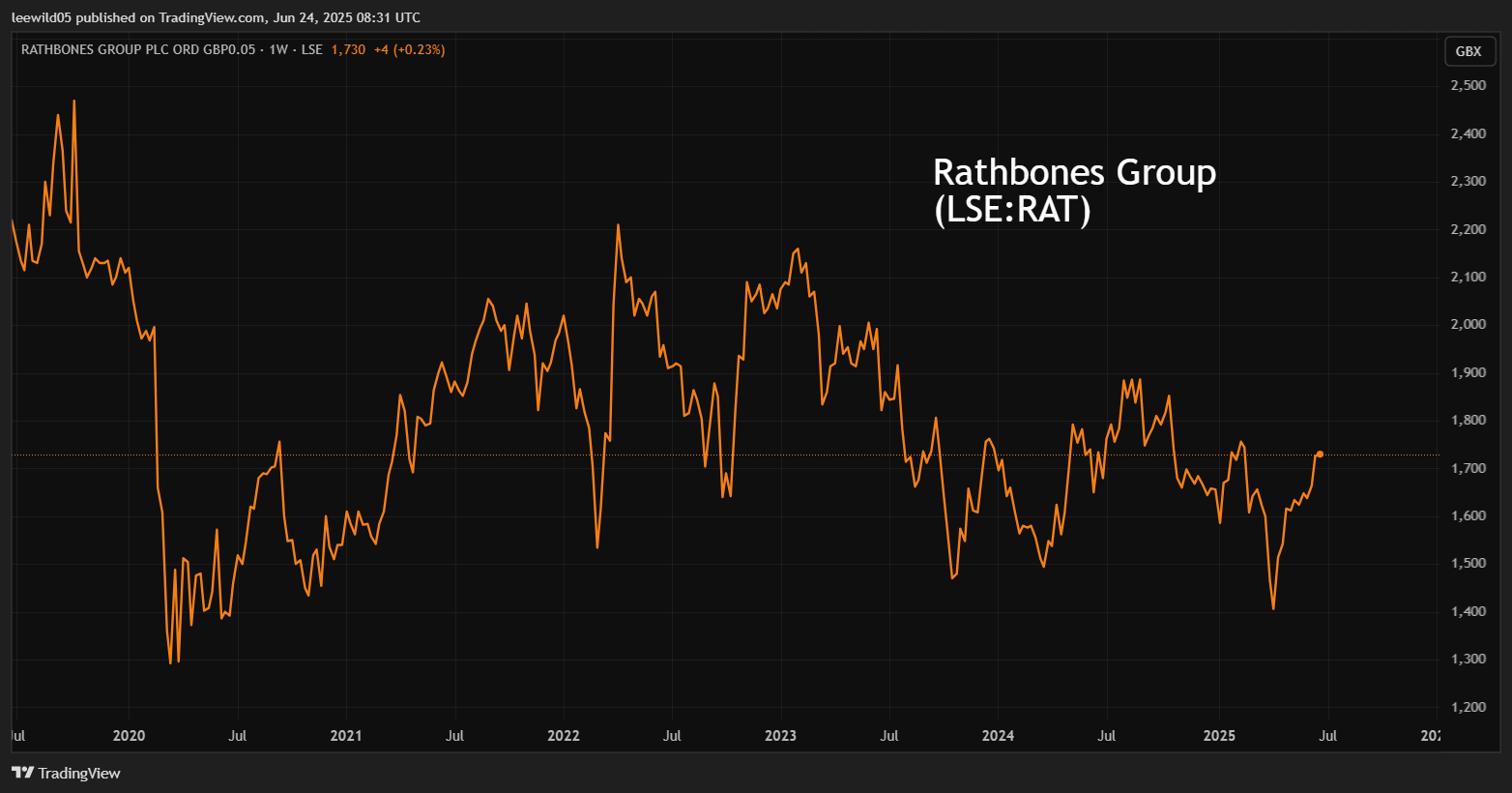Click the Jul label between 2022 and 2023
The image size is (1512, 793).
point(672,735)
